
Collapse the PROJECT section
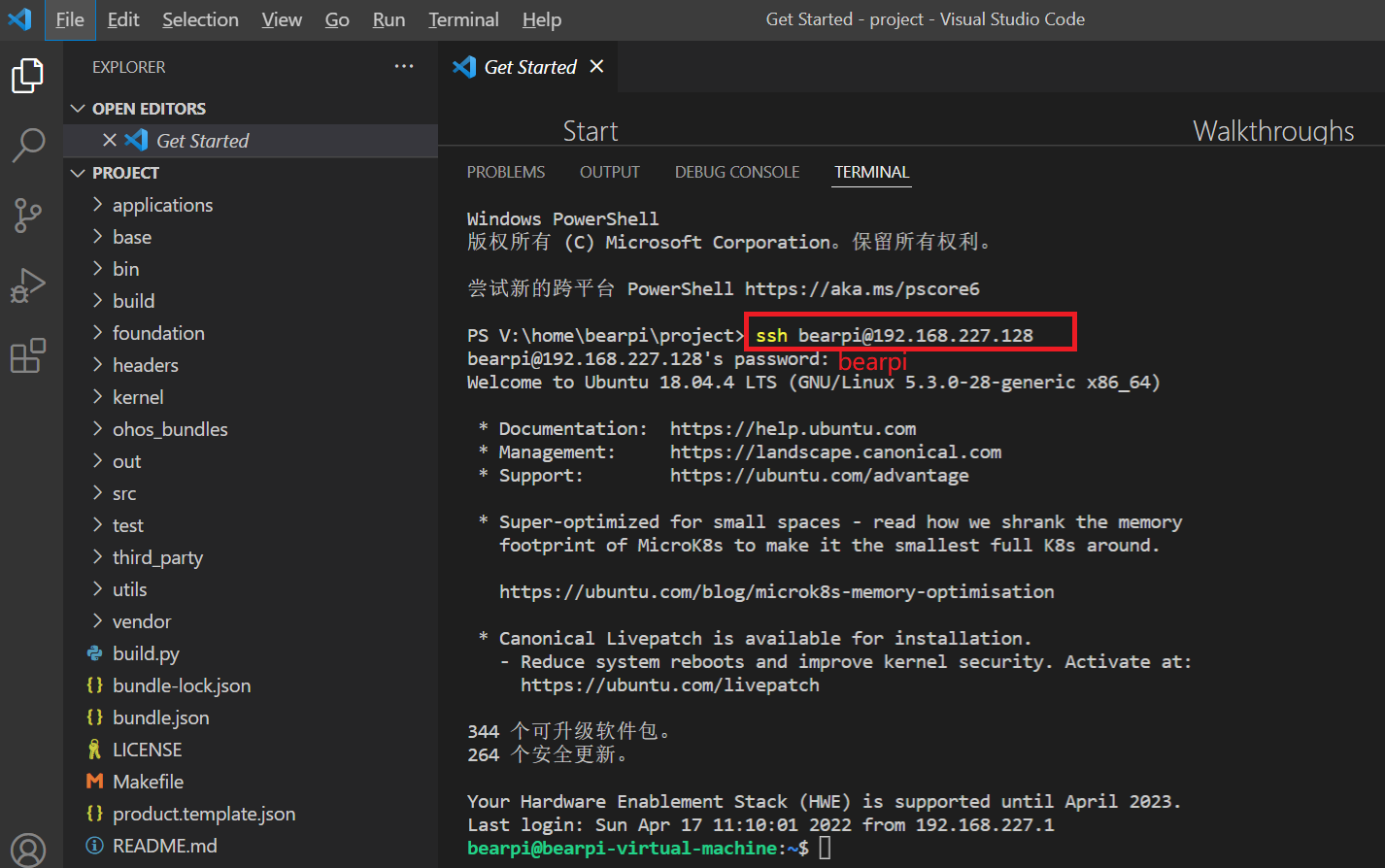click(79, 173)
